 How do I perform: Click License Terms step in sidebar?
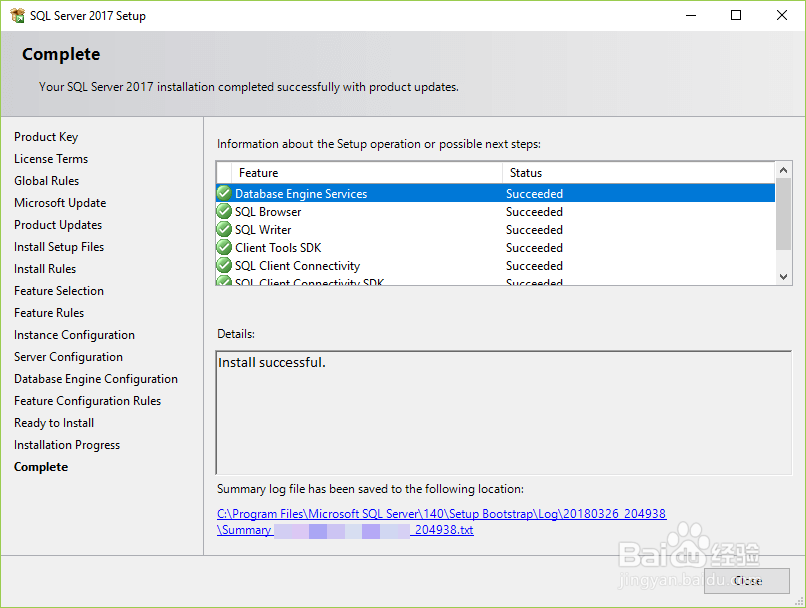tap(51, 159)
